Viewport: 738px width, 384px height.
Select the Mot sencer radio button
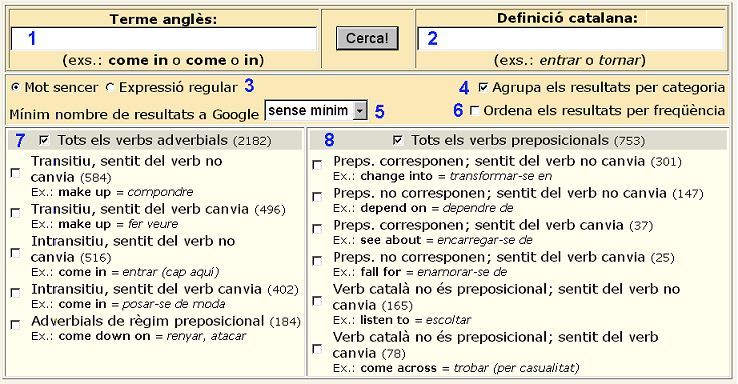point(16,88)
